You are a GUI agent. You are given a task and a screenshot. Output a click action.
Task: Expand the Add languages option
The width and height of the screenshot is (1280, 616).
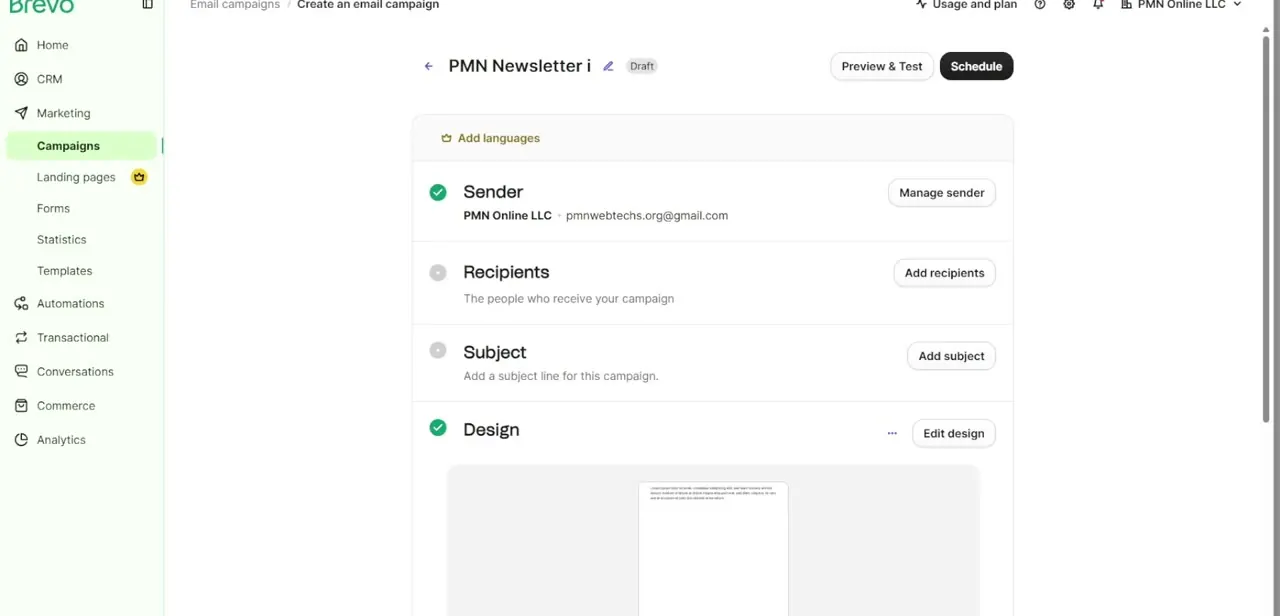[490, 138]
